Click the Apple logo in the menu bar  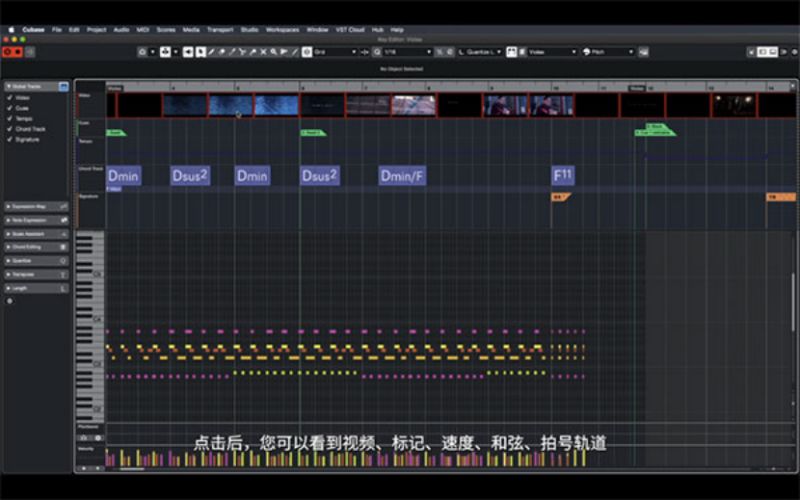(11, 30)
